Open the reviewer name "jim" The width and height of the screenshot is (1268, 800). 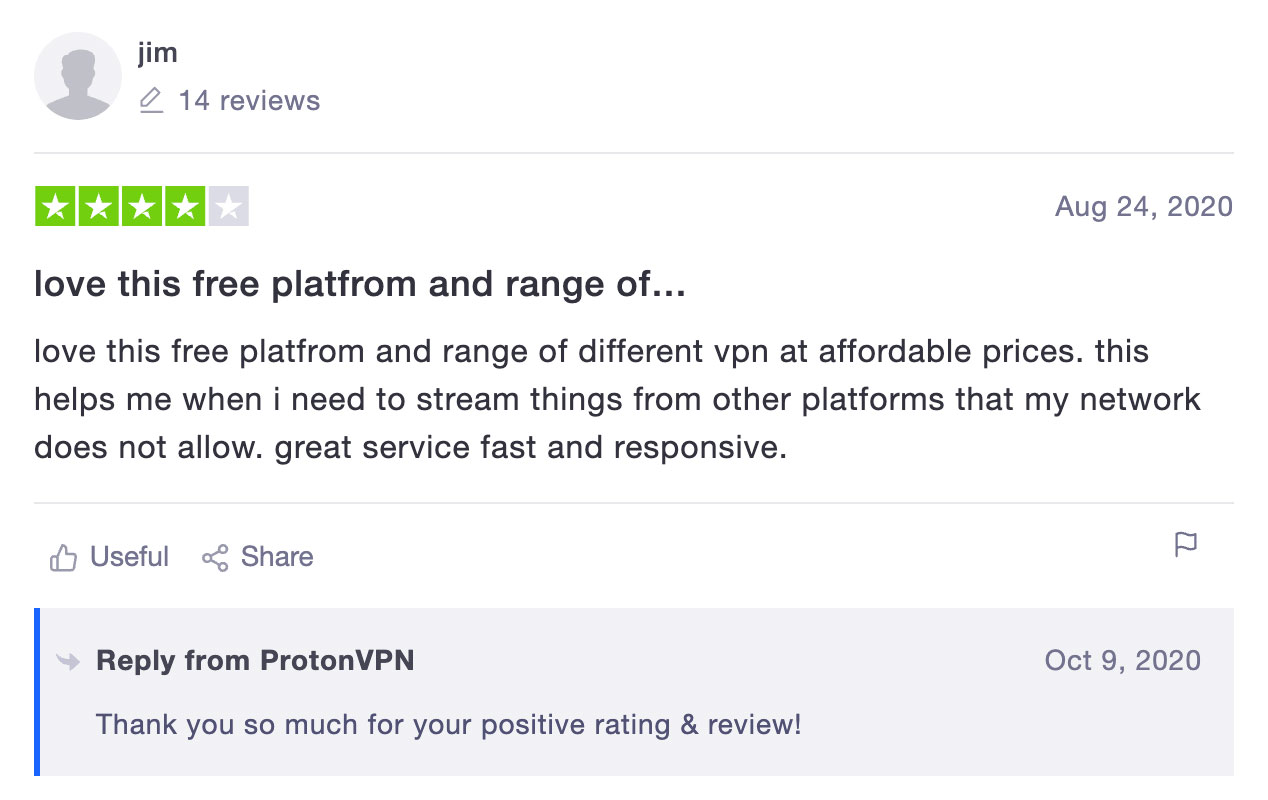tap(158, 52)
